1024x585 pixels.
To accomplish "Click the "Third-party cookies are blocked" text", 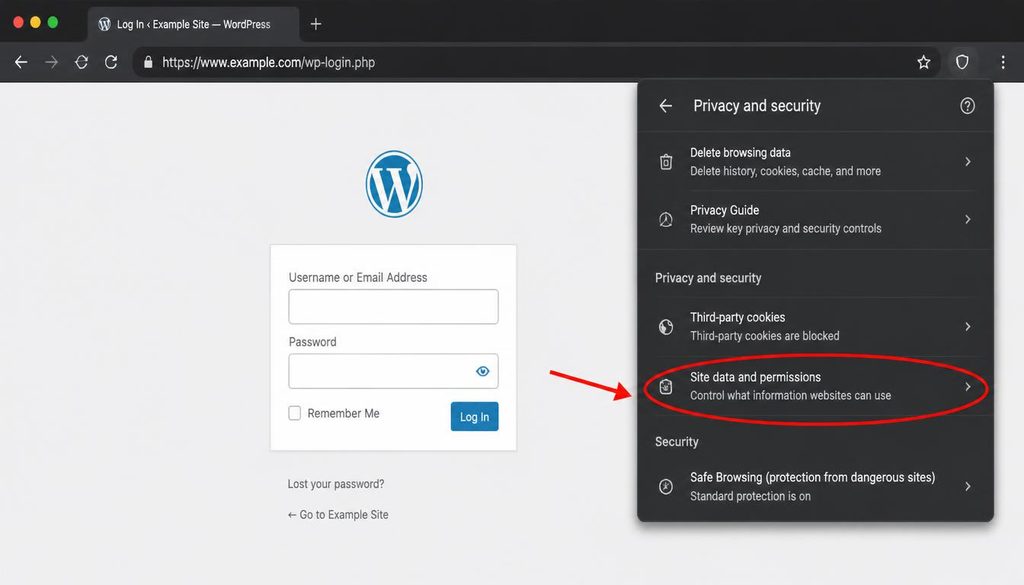I will click(x=765, y=336).
